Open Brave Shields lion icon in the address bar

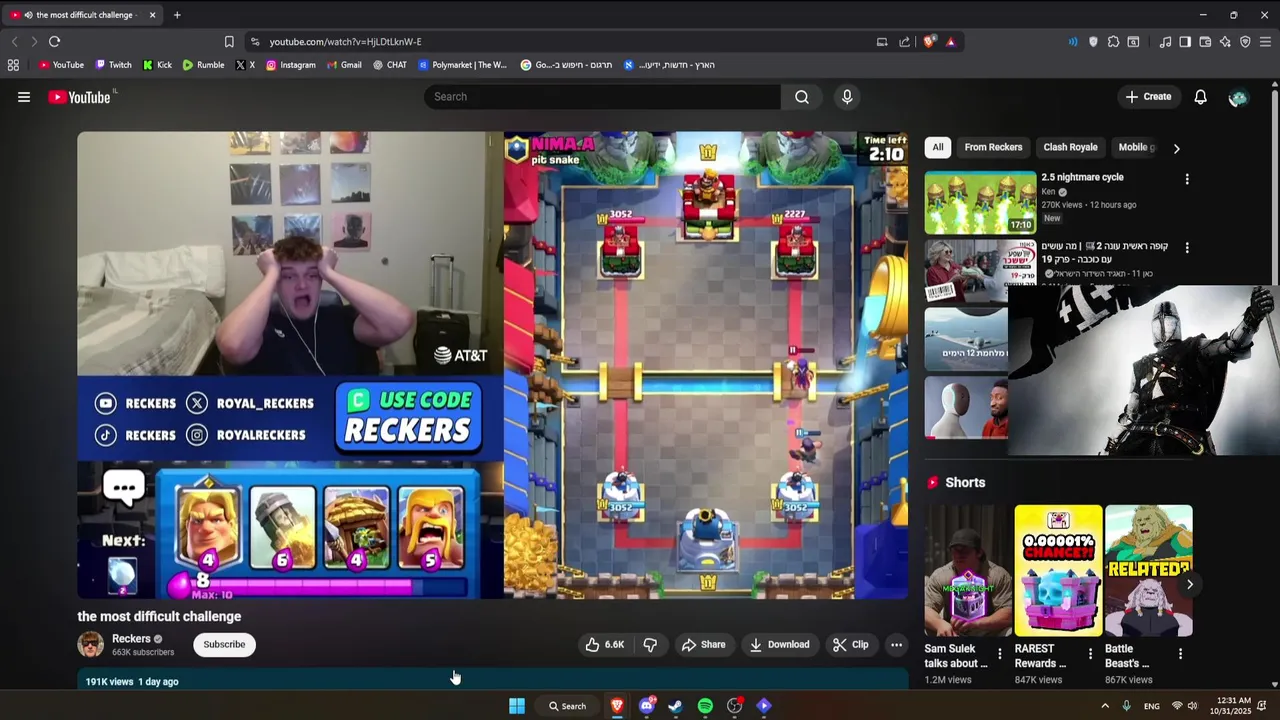[929, 42]
